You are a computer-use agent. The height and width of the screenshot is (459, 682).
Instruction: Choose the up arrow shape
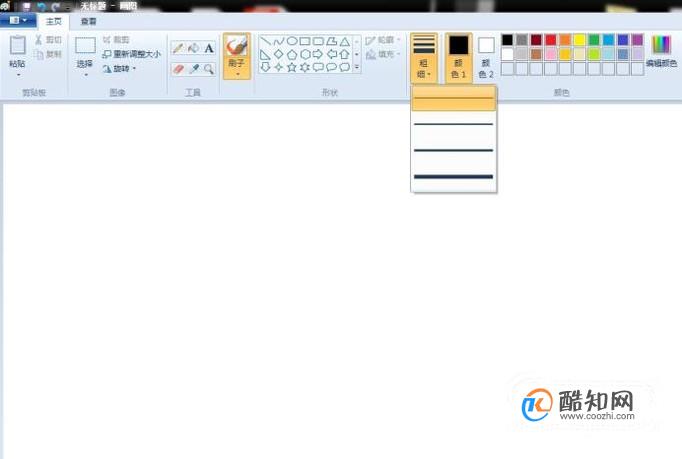(x=345, y=54)
